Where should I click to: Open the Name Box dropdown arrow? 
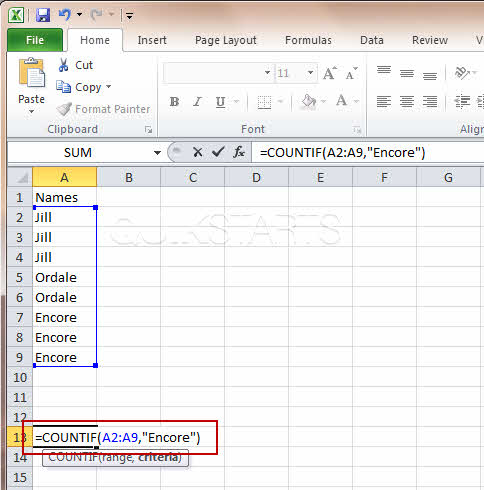(x=157, y=153)
